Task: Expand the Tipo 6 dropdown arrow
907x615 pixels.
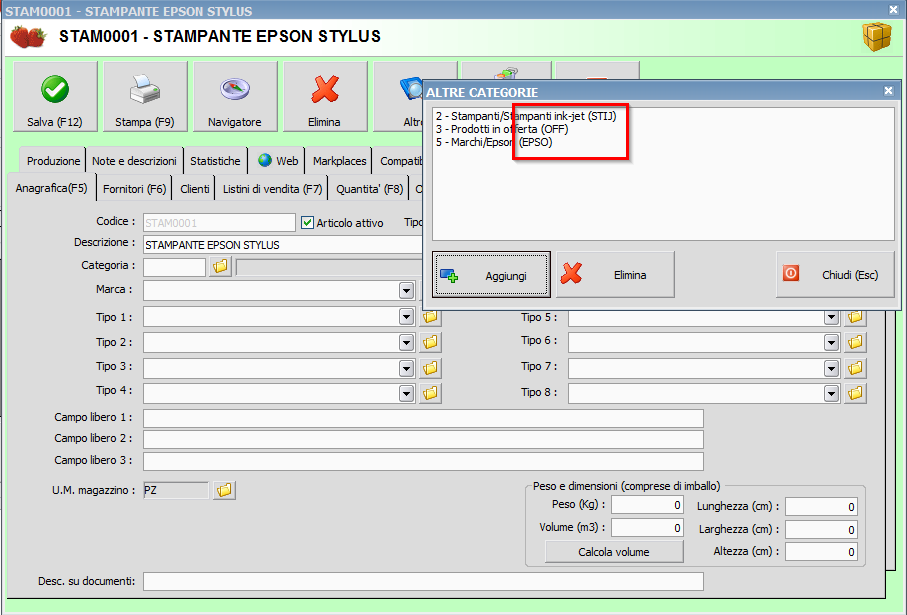Action: click(x=831, y=343)
